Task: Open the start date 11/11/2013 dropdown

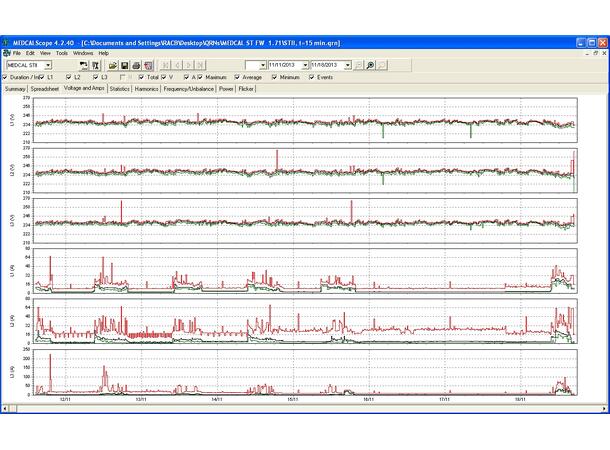Action: [x=305, y=65]
